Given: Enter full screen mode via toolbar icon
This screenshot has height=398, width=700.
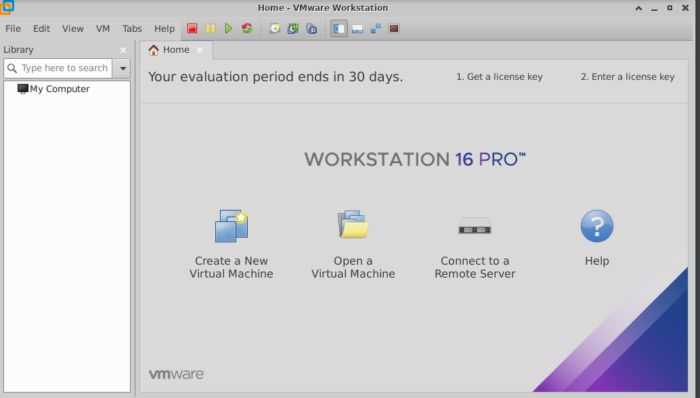Looking at the screenshot, I should click(x=375, y=29).
